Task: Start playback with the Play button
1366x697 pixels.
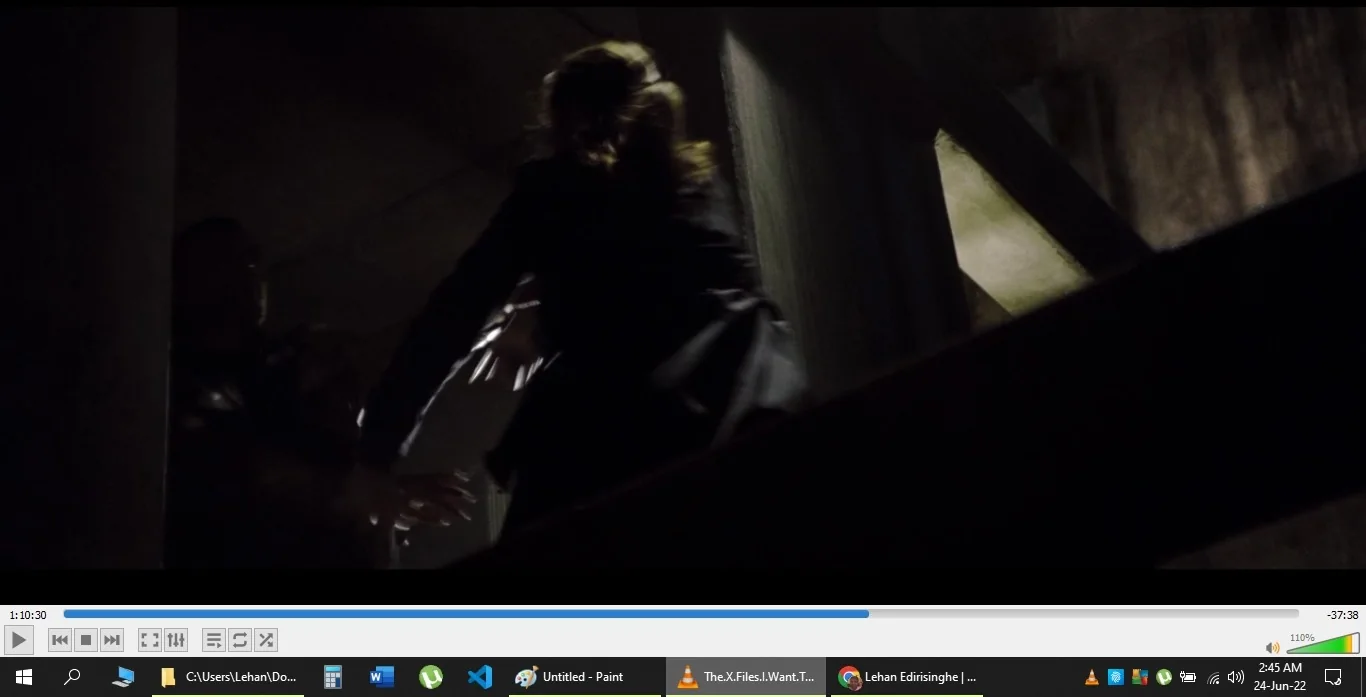Action: point(19,640)
